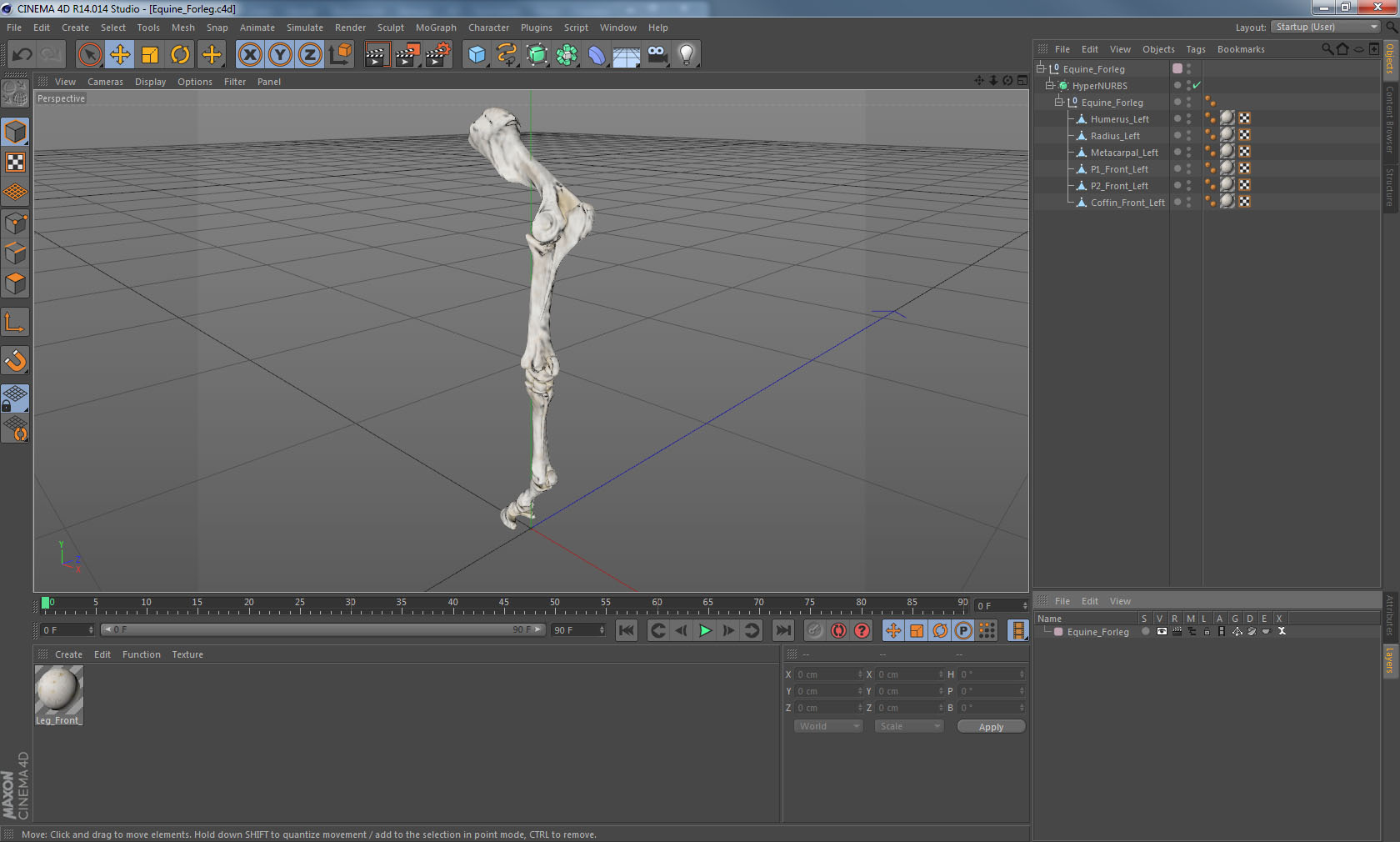Select Metacarpal_Left object in tree
Screen dimensions: 1400x842
[x=1124, y=153]
